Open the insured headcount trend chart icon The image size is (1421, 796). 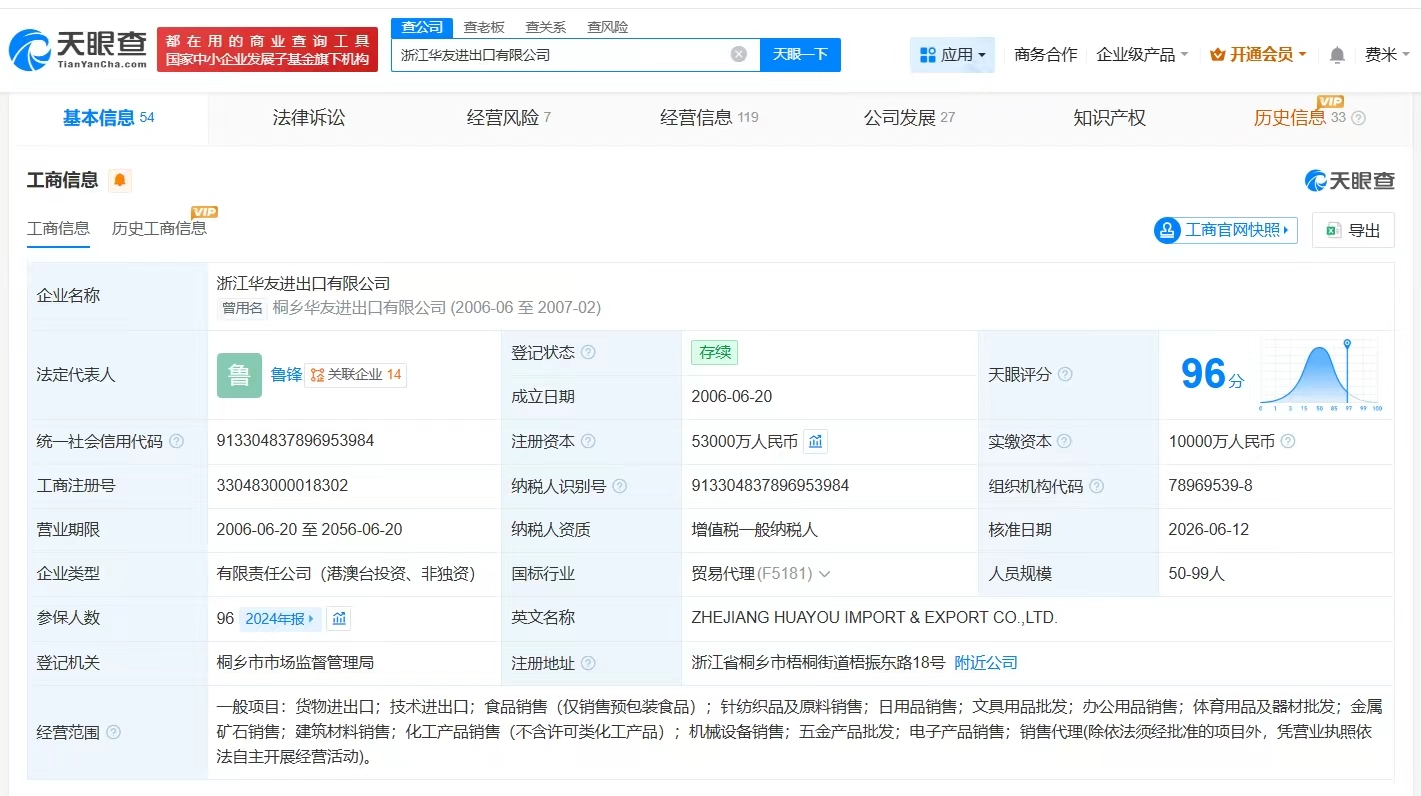(339, 618)
